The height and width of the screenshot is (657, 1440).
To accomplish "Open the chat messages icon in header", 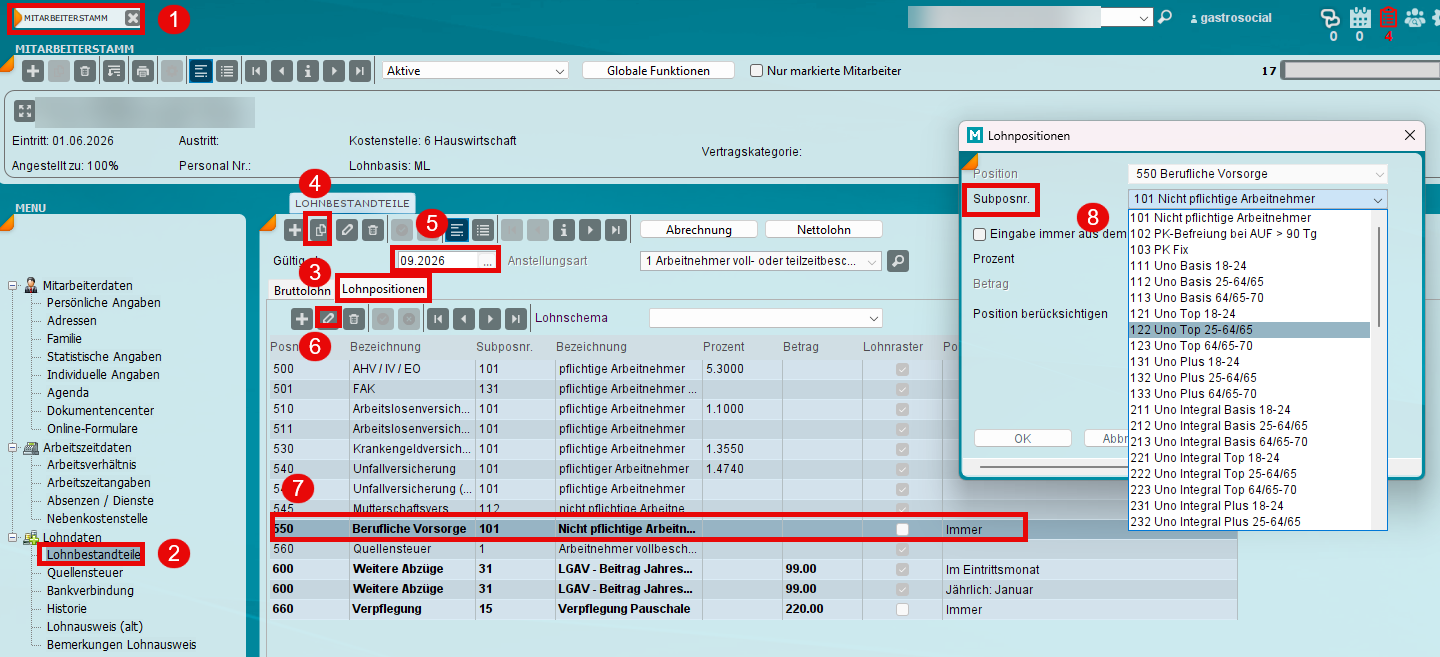I will point(1330,18).
